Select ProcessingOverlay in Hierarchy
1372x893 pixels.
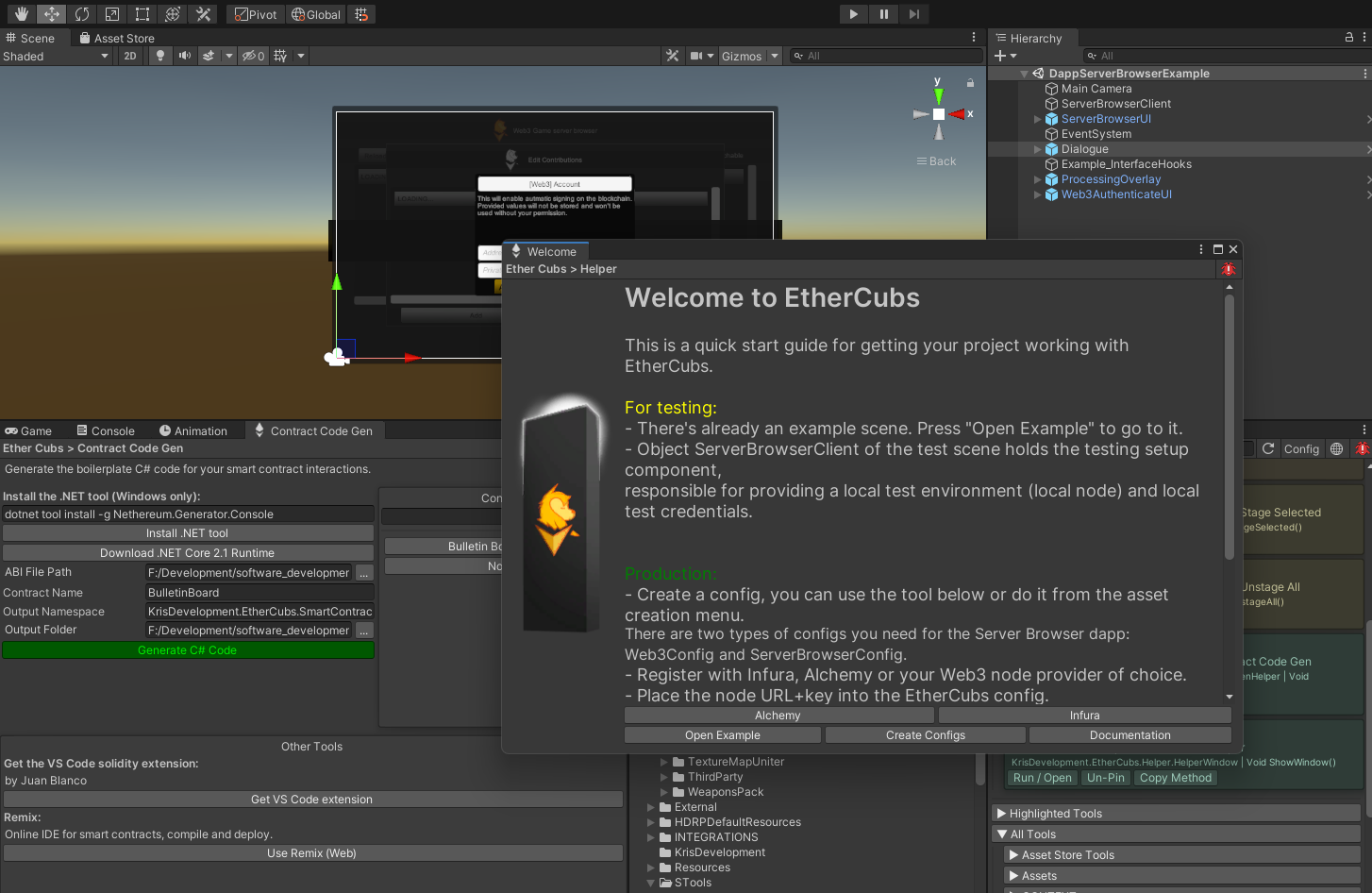point(1111,179)
